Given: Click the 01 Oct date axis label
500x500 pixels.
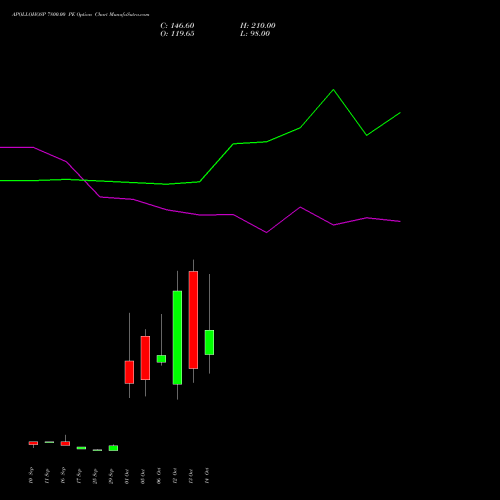Looking at the screenshot, I should [127, 476].
